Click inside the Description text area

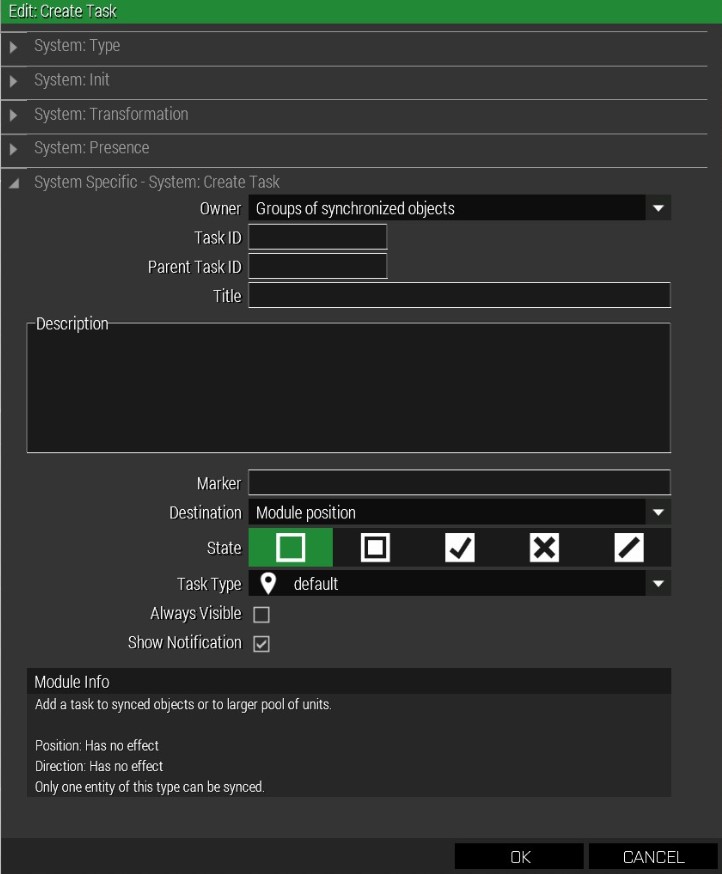348,388
